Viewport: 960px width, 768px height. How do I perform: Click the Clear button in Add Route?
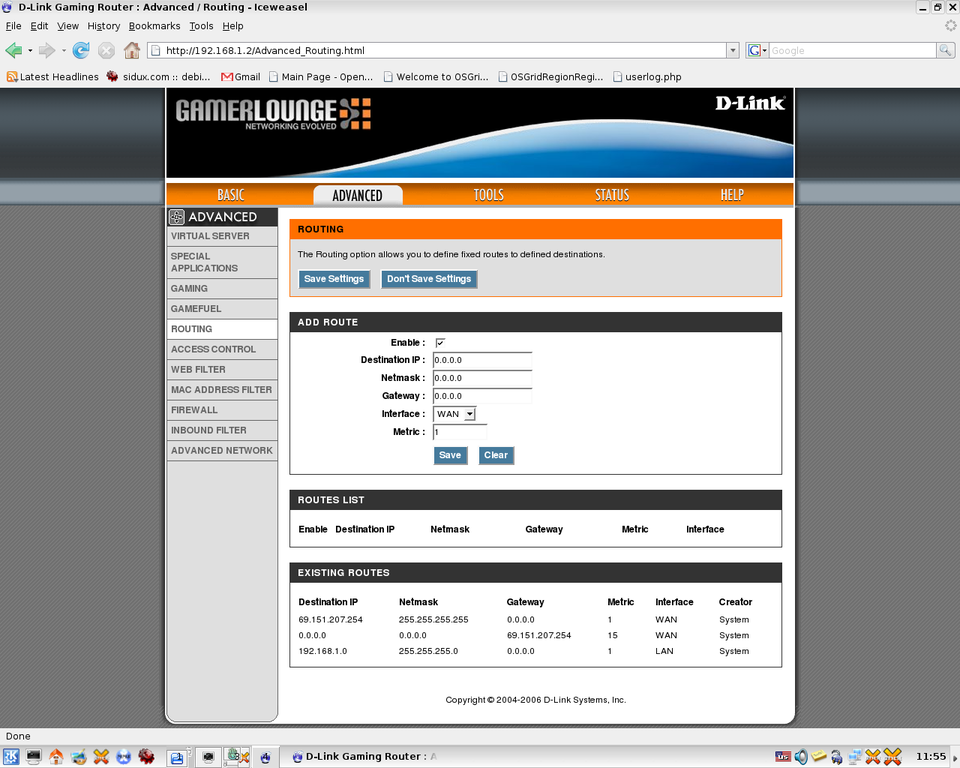496,455
